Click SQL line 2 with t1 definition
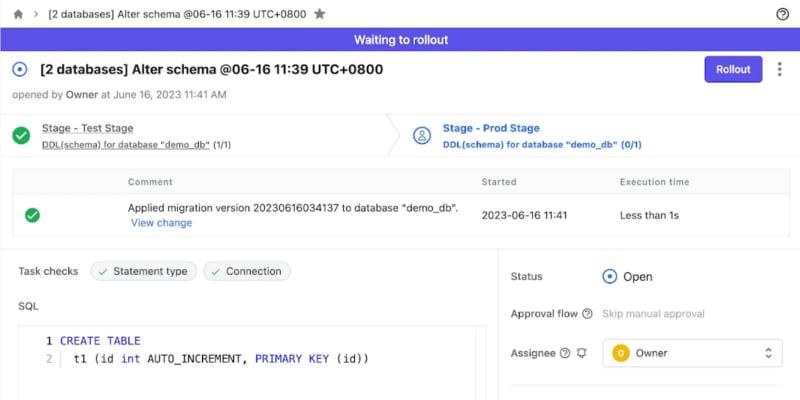Image resolution: width=800 pixels, height=400 pixels. pos(221,359)
